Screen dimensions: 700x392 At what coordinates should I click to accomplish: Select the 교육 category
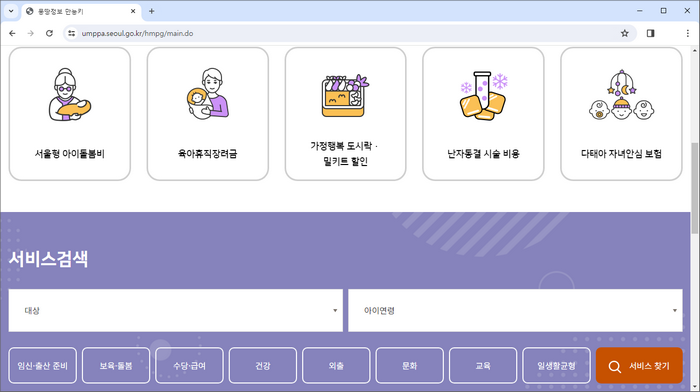point(483,366)
